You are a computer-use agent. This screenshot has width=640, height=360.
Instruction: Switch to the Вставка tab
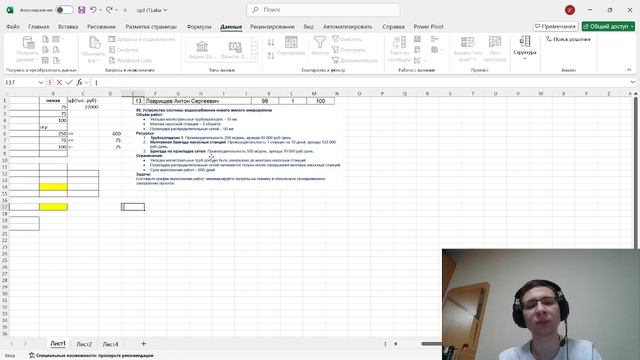coord(68,27)
